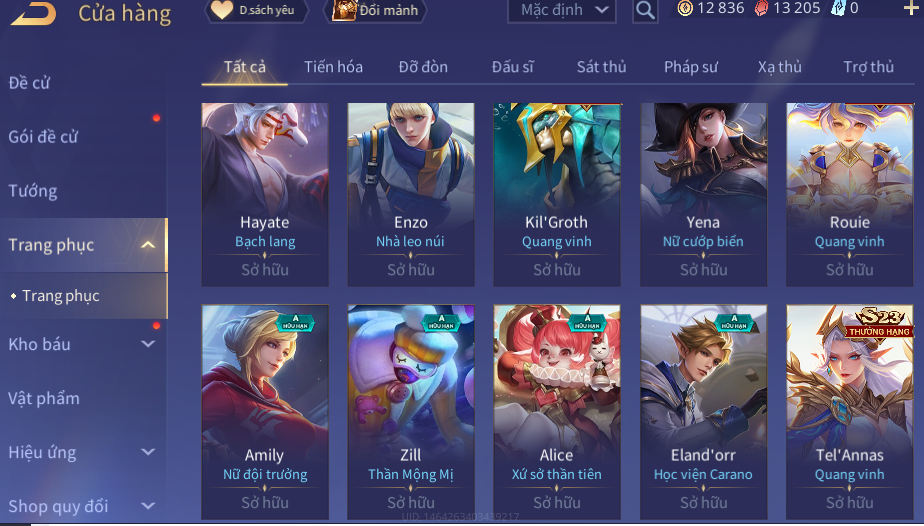Screen dimensions: 924x526
Task: Expand the Hiệu ứng sidebar section
Action: (x=148, y=452)
